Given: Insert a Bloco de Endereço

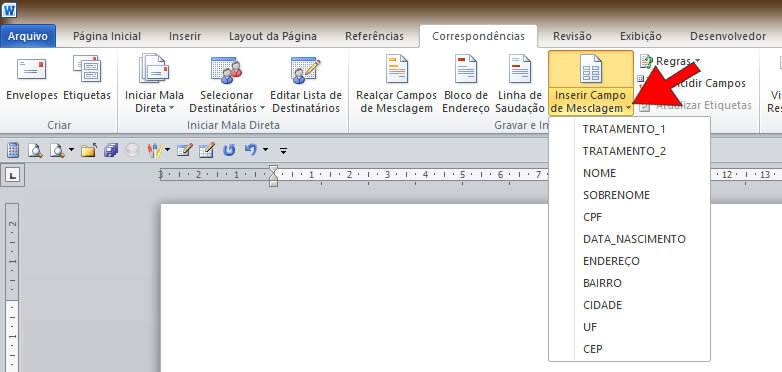Looking at the screenshot, I should pos(466,84).
